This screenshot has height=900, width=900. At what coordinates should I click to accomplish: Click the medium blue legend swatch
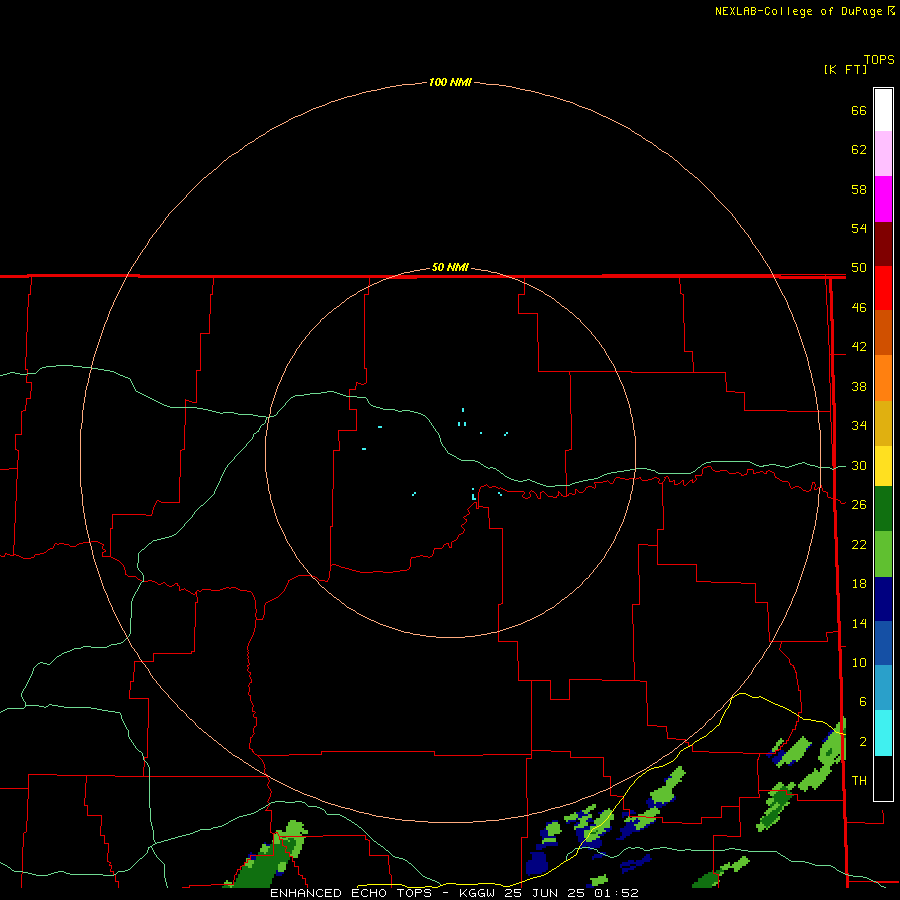pyautogui.click(x=883, y=643)
